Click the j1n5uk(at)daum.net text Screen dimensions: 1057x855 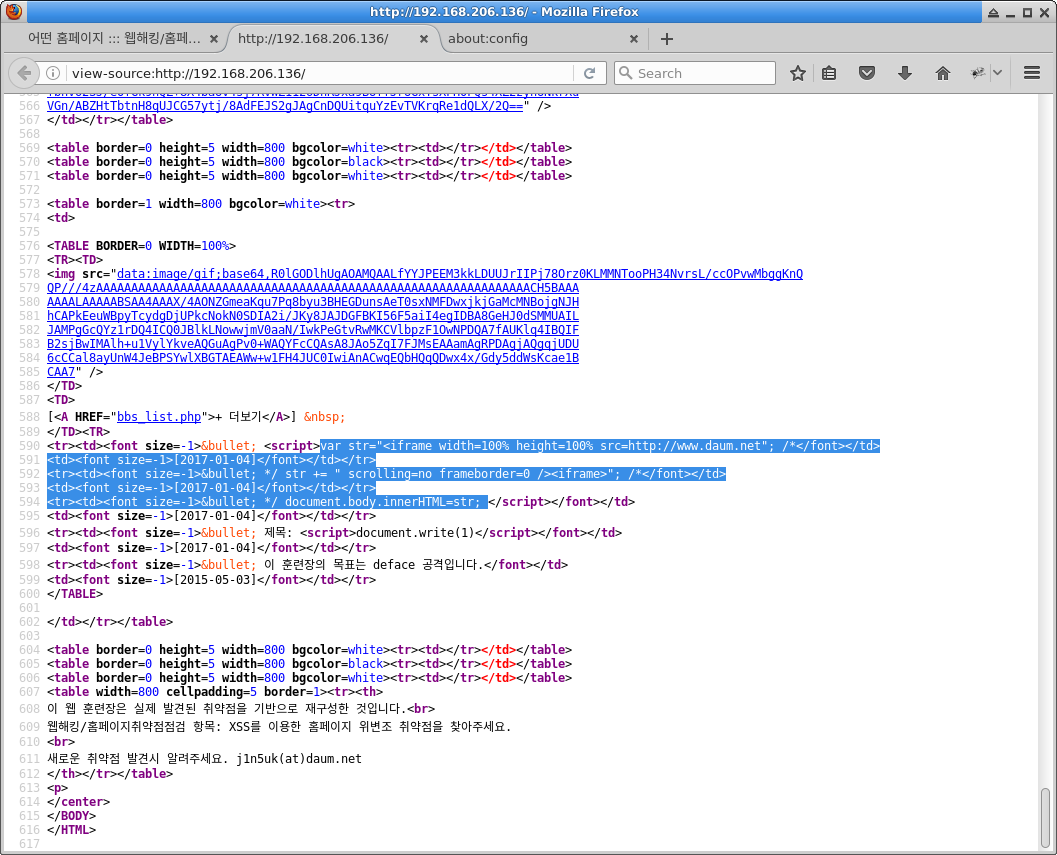pyautogui.click(x=299, y=759)
